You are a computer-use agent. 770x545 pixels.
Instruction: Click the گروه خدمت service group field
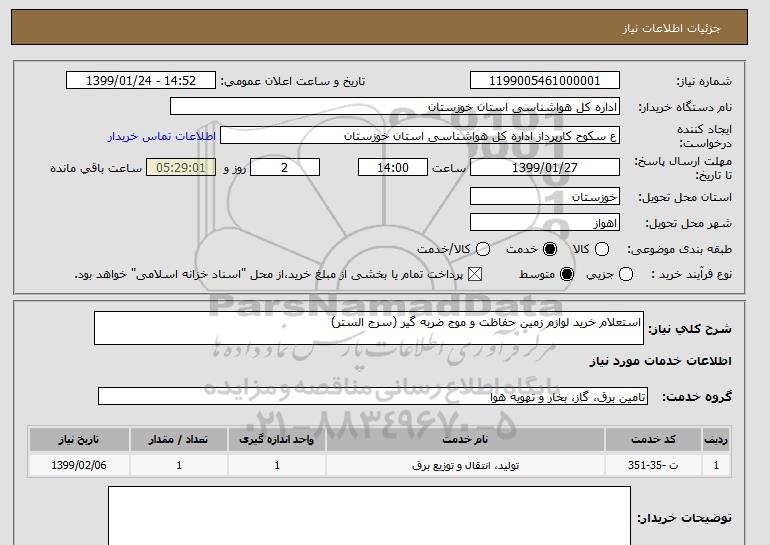click(x=373, y=396)
